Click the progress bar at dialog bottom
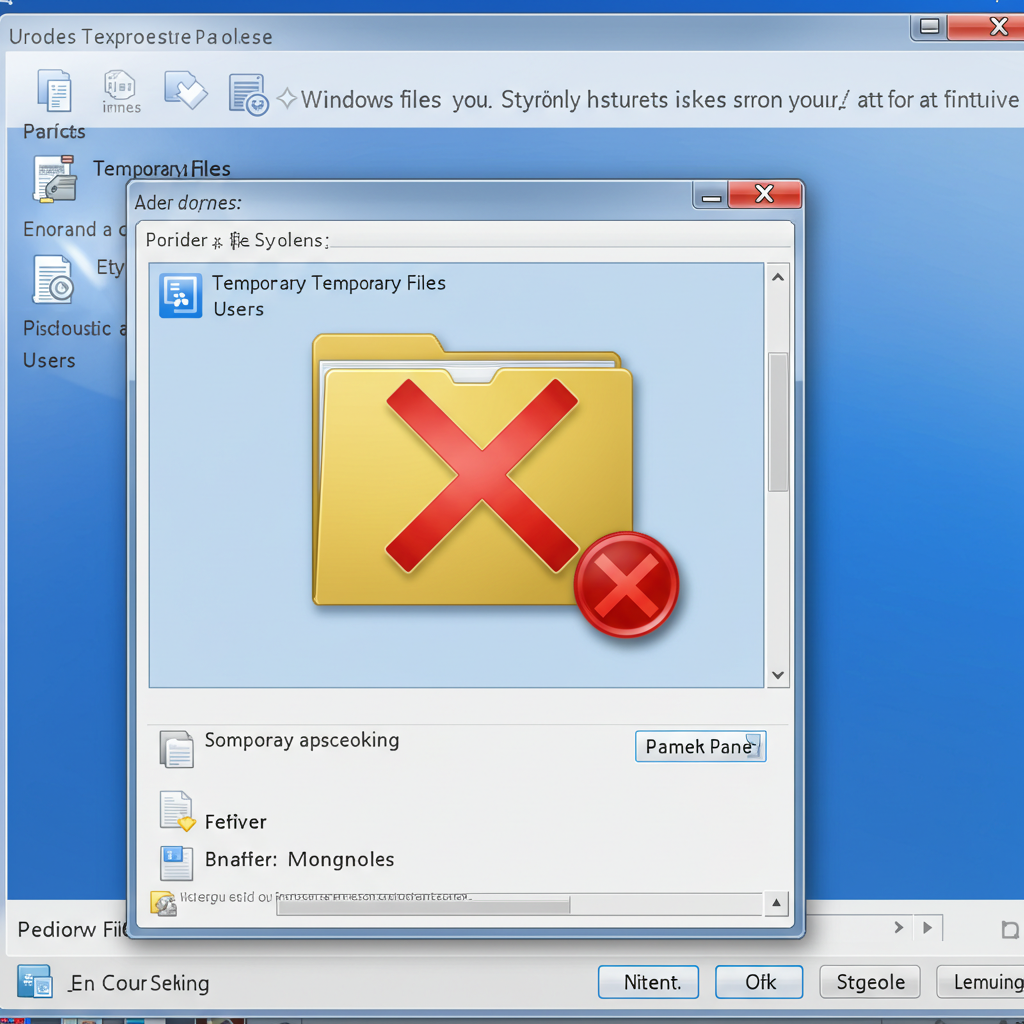Image resolution: width=1024 pixels, height=1024 pixels. (x=519, y=904)
